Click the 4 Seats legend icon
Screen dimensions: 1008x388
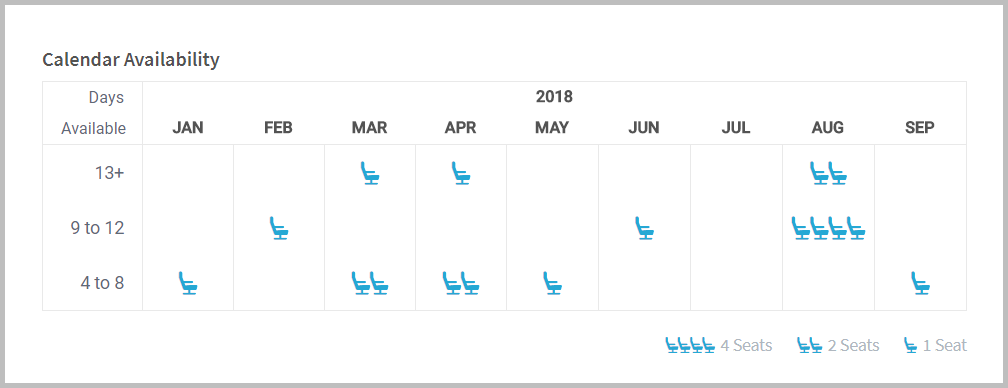click(x=690, y=346)
